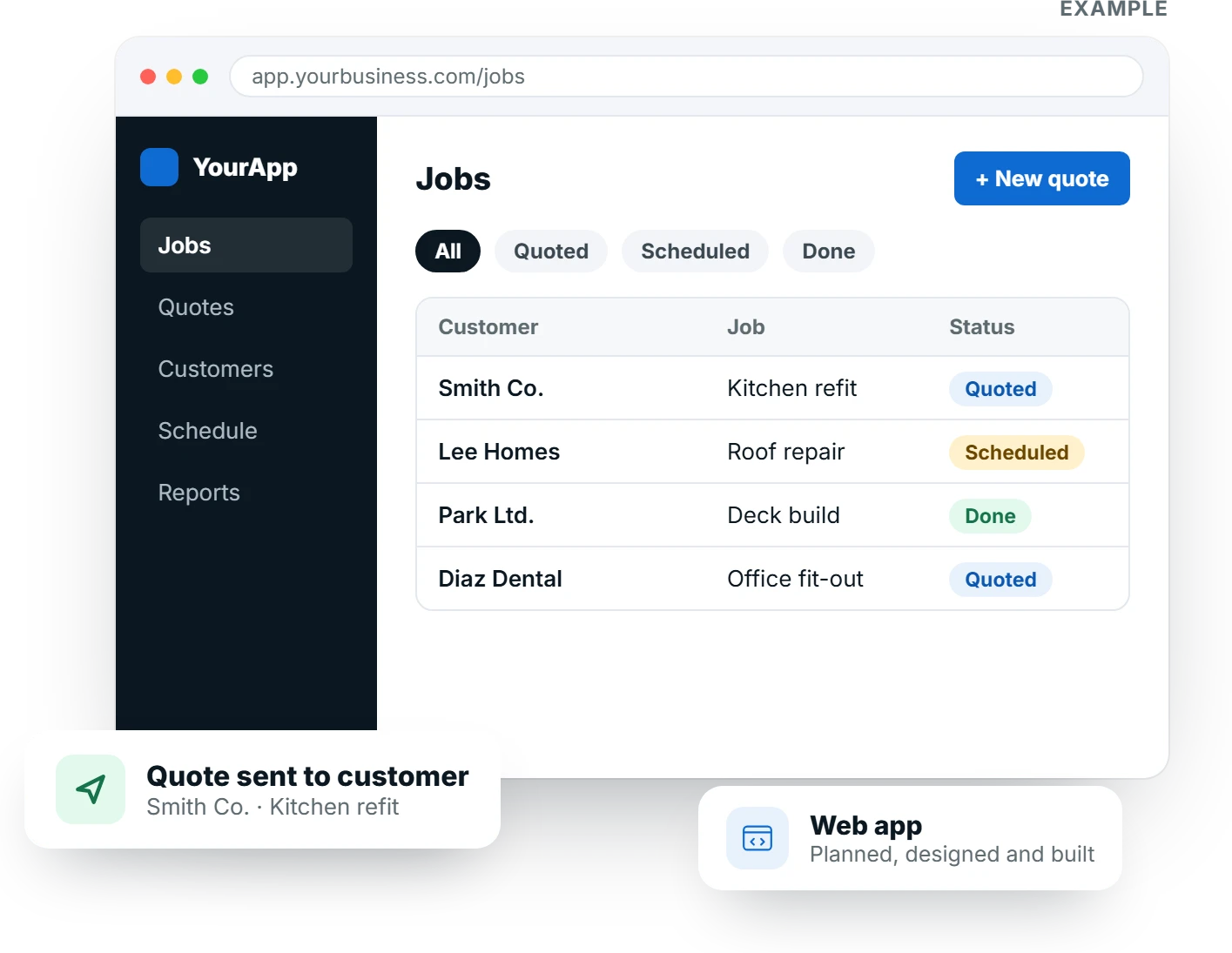
Task: Click the yellow minimize dot
Action: pyautogui.click(x=174, y=77)
